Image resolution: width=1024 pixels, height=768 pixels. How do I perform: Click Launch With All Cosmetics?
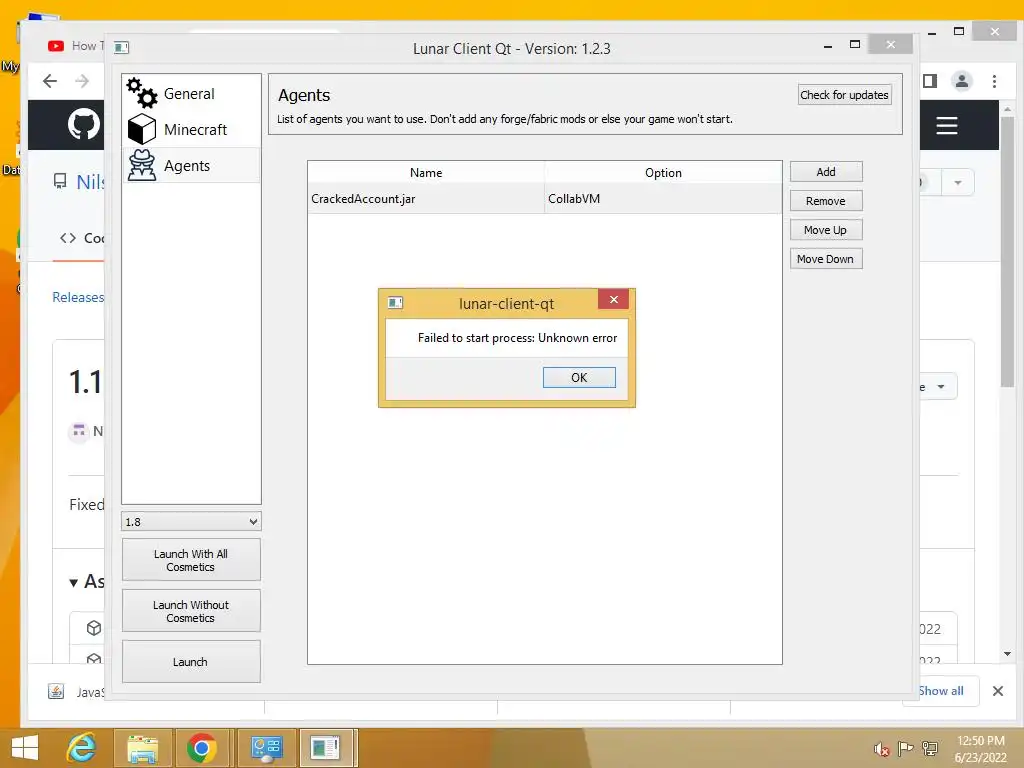tap(191, 560)
